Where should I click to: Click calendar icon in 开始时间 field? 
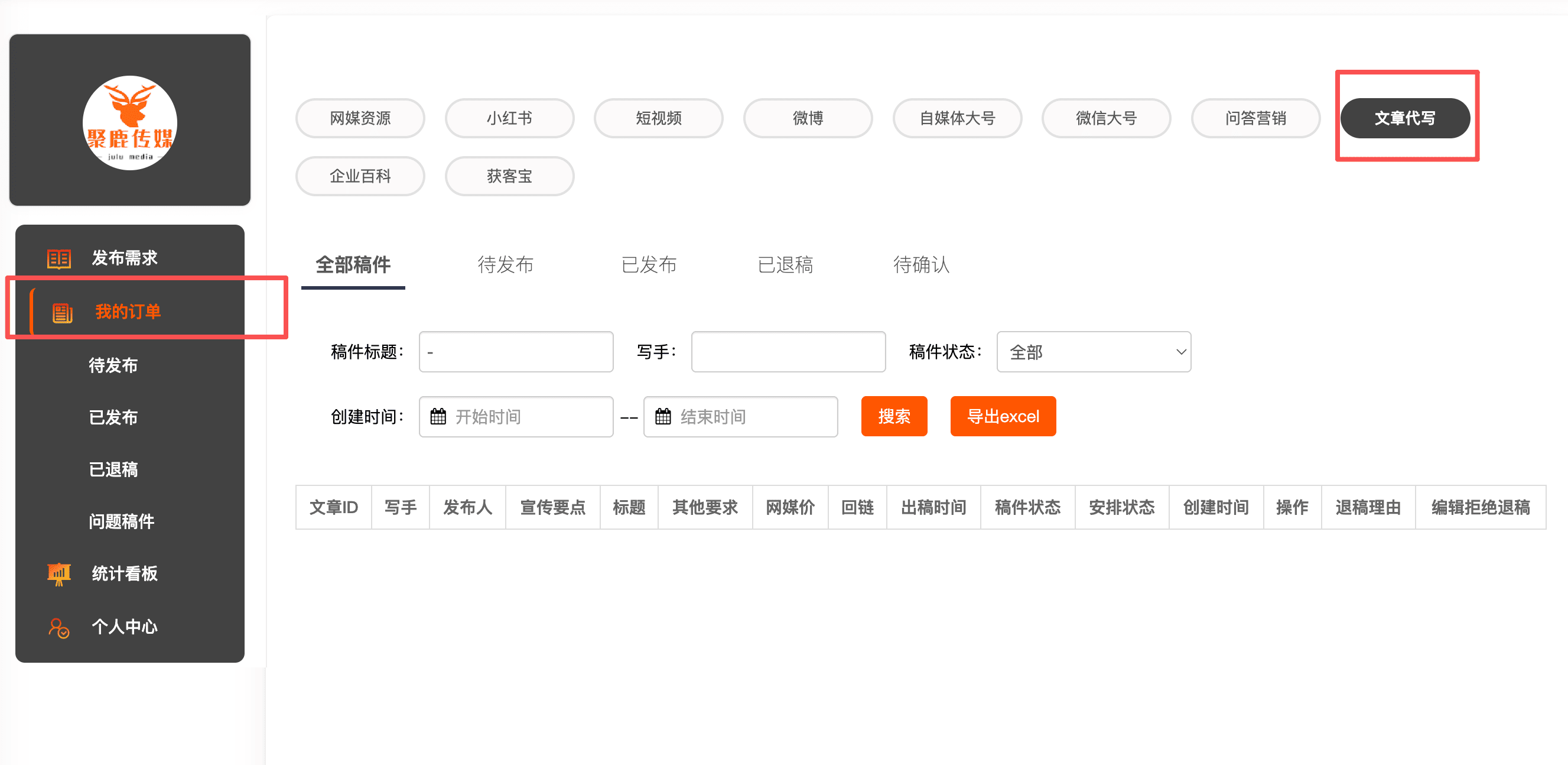[x=438, y=417]
